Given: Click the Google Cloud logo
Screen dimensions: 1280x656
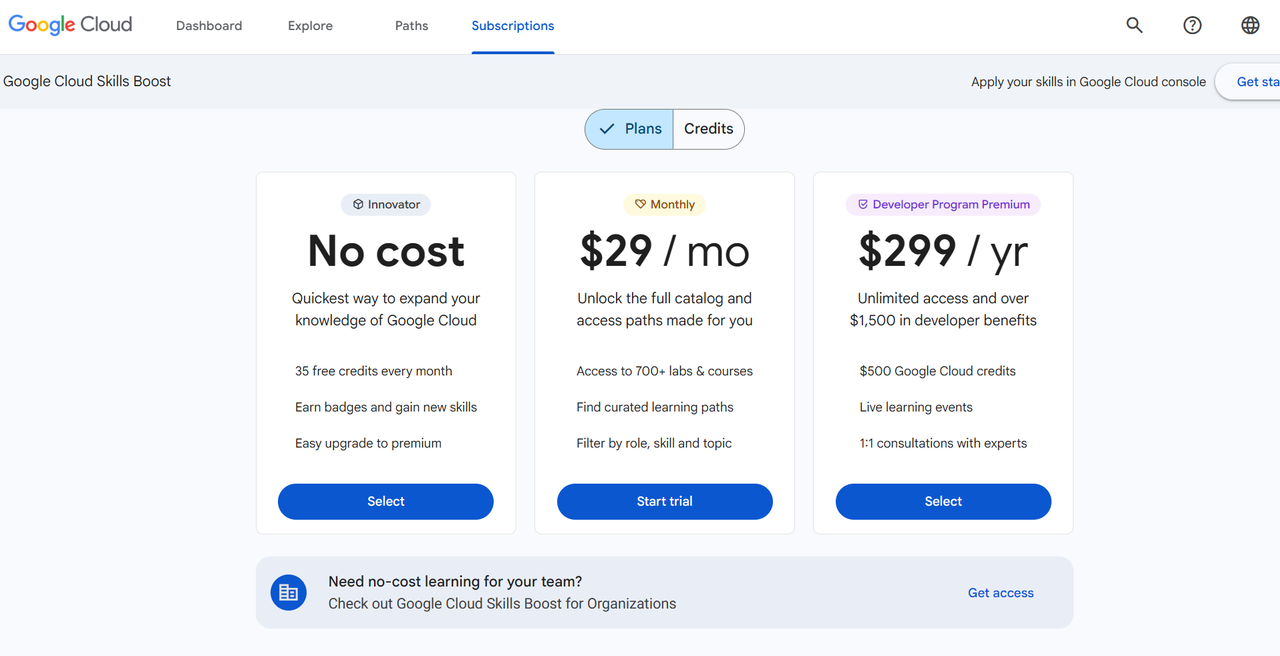Looking at the screenshot, I should tap(70, 25).
